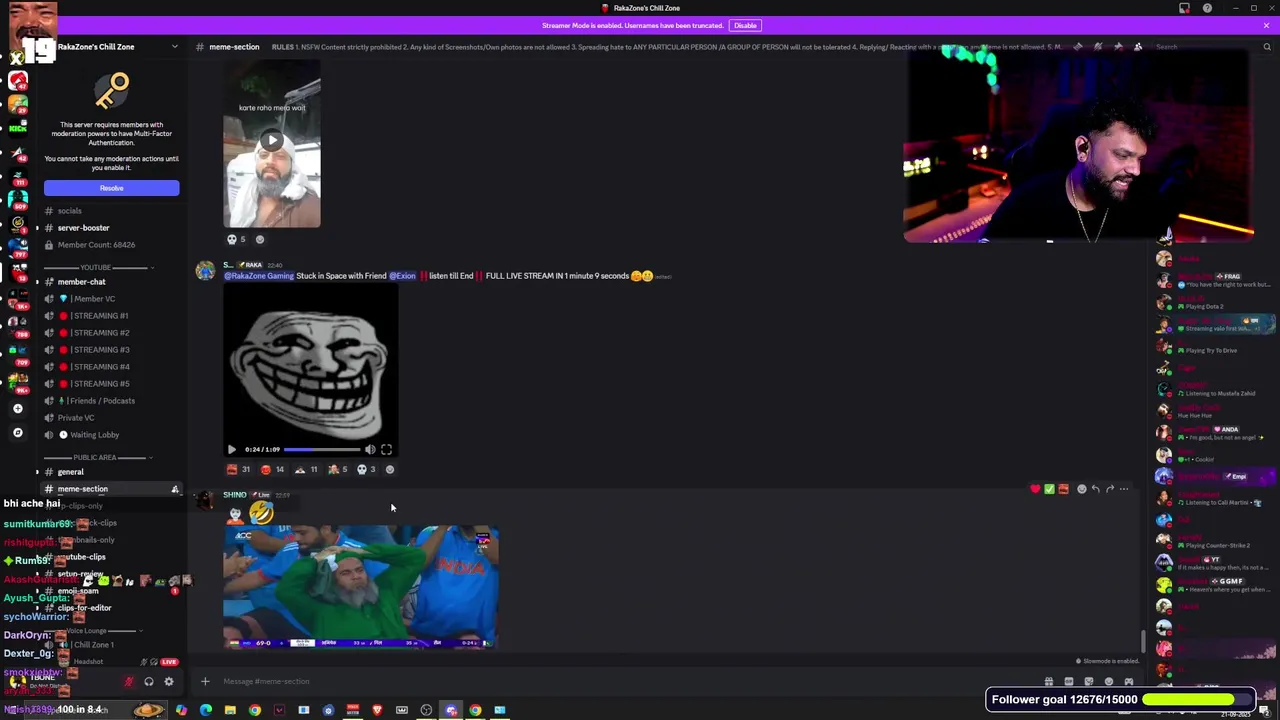Open more options on SHINO message
The image size is (1280, 720).
[1124, 489]
